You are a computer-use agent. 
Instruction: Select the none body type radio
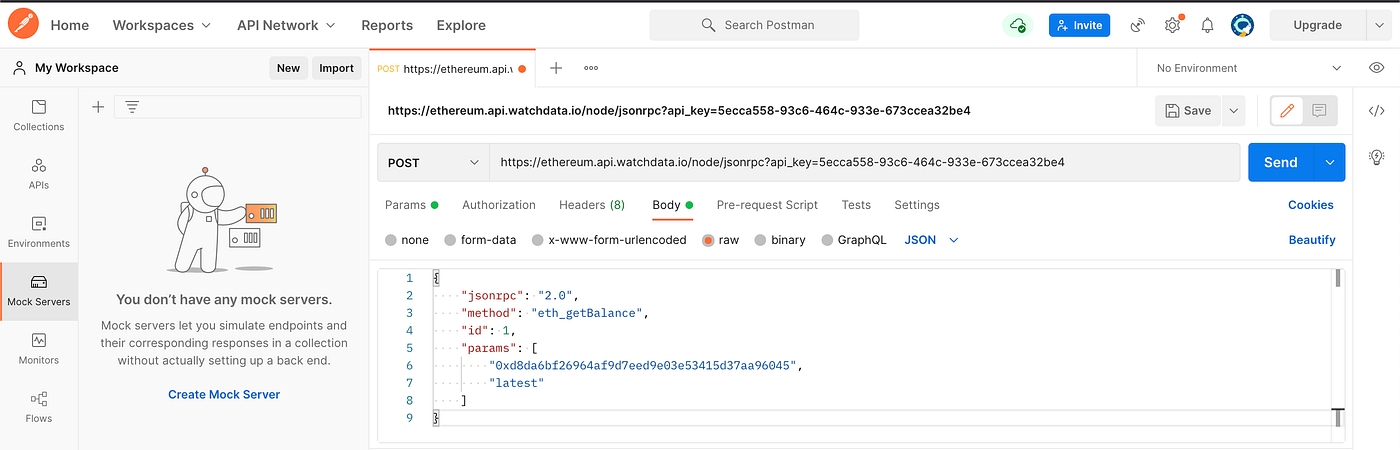click(x=391, y=240)
